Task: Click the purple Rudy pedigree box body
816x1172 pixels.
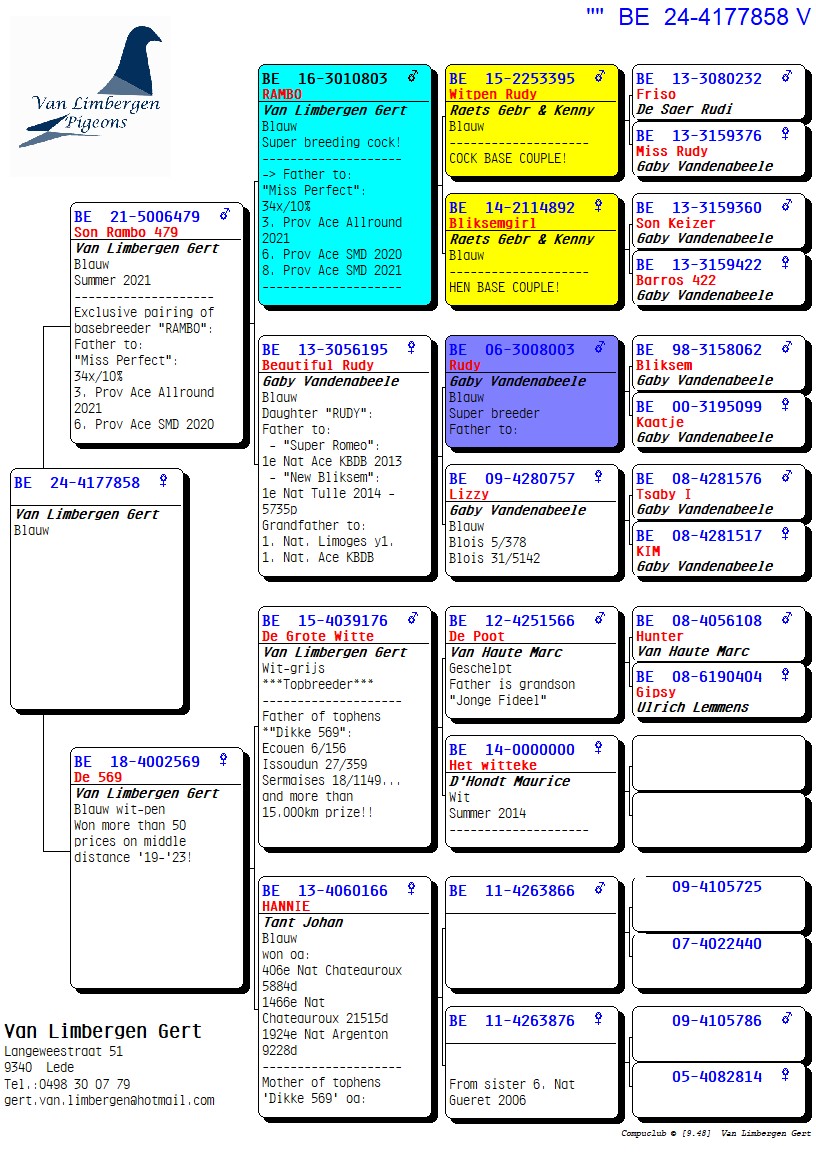Action: [531, 410]
